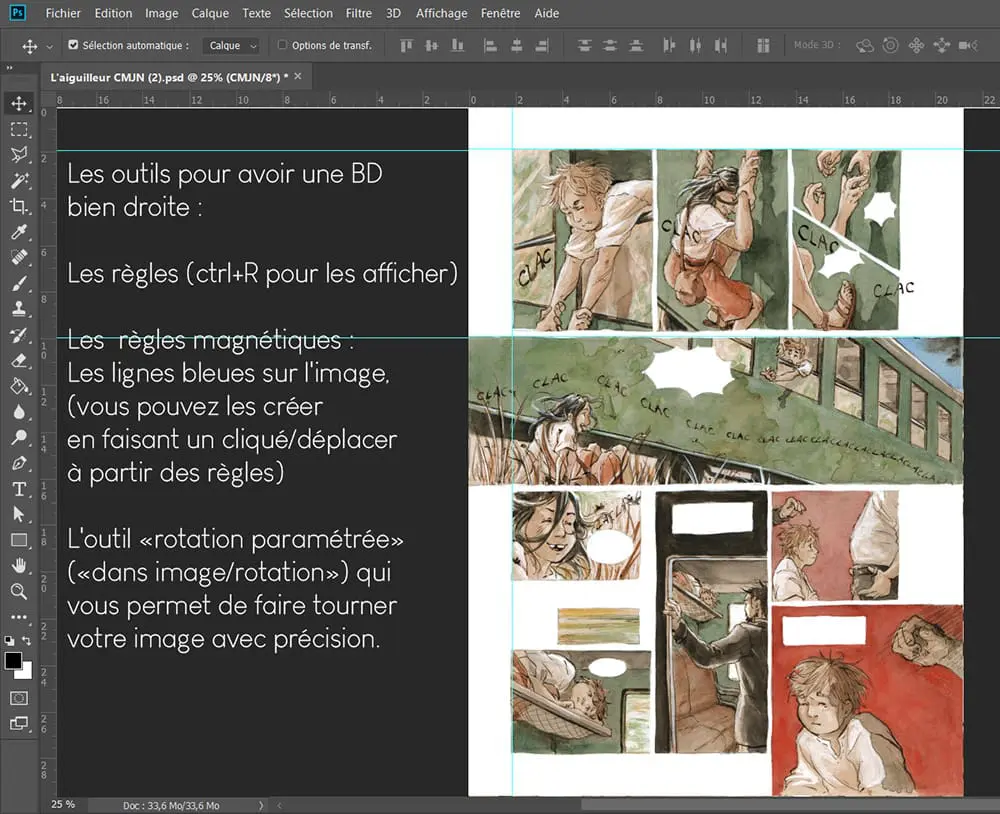Select the Blur tool
Viewport: 1000px width, 814px height.
pos(18,411)
